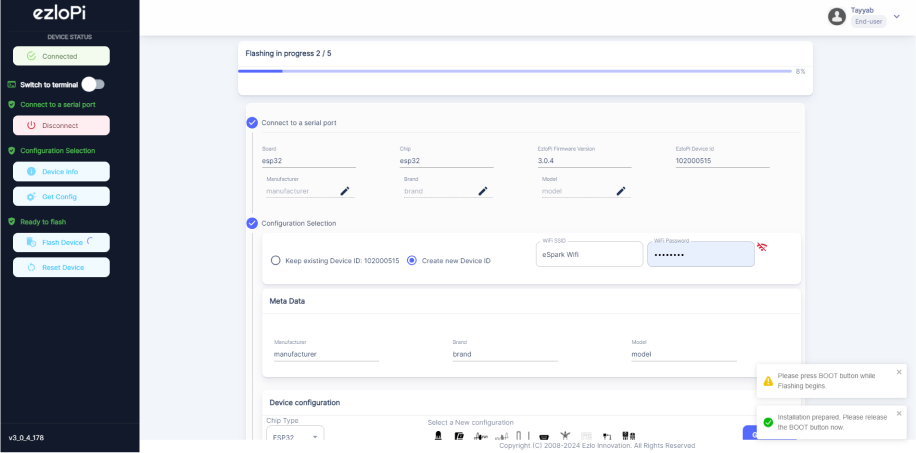Click the End-user role badge
916x453 pixels.
point(869,22)
